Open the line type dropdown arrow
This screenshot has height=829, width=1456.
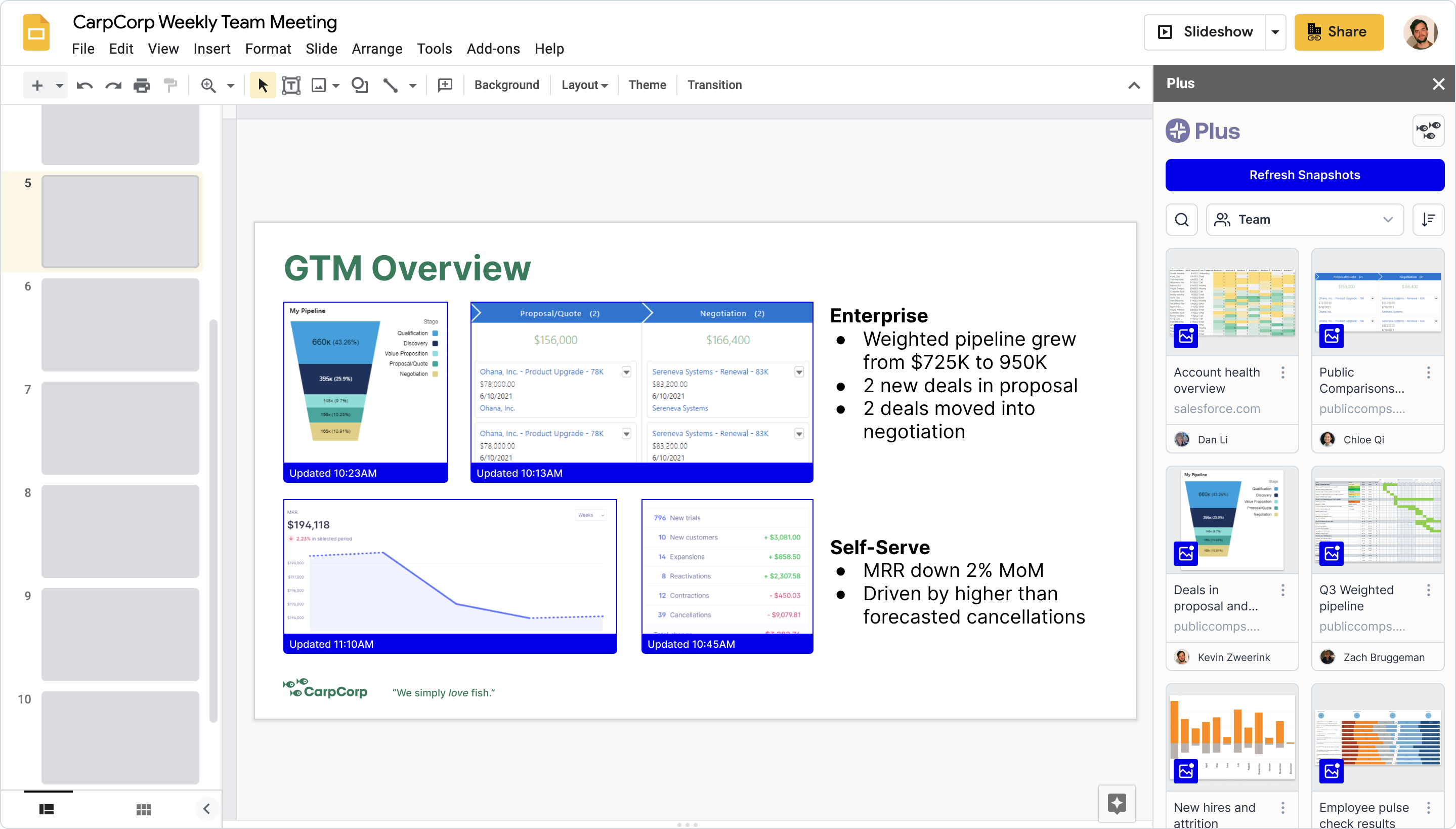point(412,86)
